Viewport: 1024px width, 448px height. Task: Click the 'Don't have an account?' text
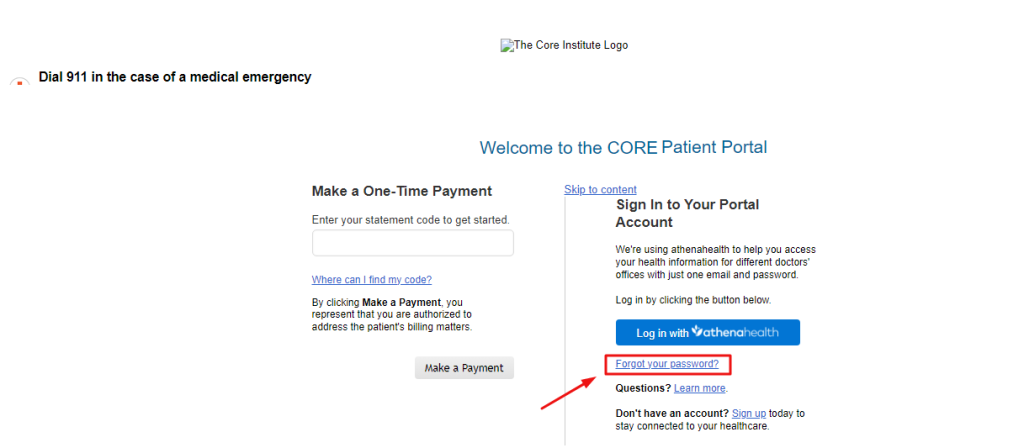coord(672,413)
